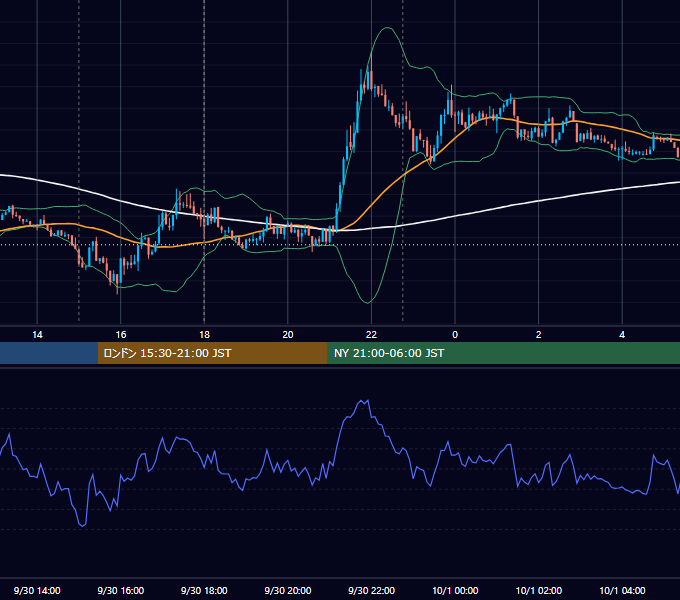Image resolution: width=680 pixels, height=600 pixels.
Task: Click the London 15:30-21:00 JST session bar
Action: tap(212, 353)
